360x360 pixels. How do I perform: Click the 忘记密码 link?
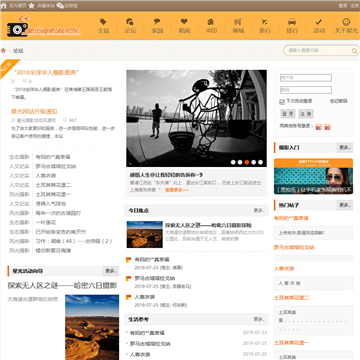click(x=339, y=101)
